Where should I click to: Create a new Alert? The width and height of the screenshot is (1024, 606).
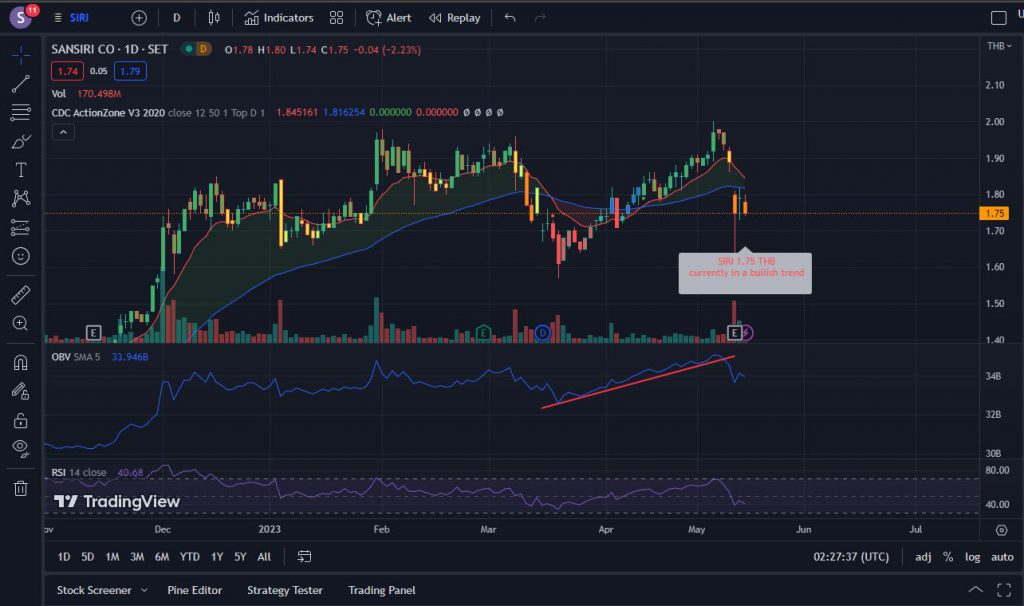click(389, 18)
